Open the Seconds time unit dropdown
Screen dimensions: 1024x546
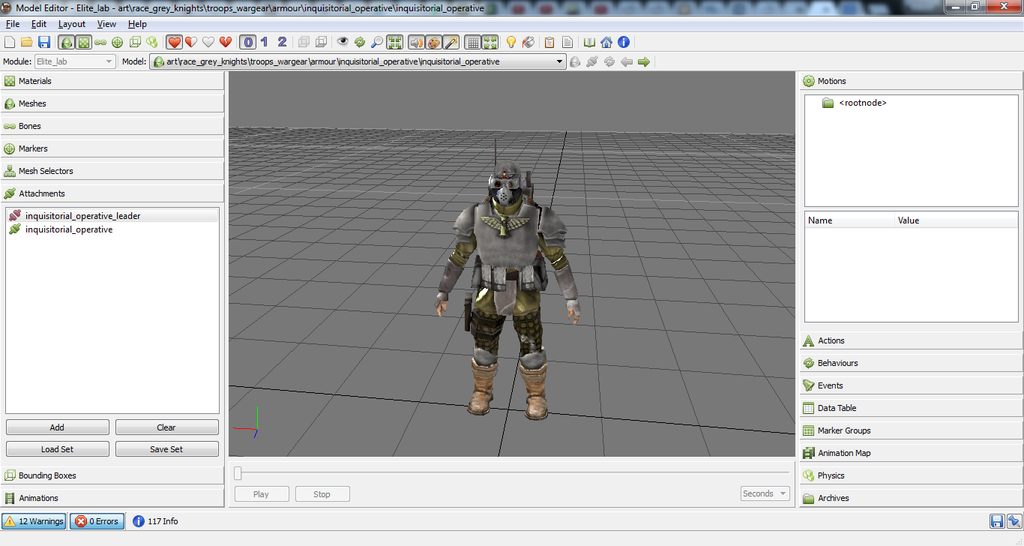pyautogui.click(x=765, y=494)
